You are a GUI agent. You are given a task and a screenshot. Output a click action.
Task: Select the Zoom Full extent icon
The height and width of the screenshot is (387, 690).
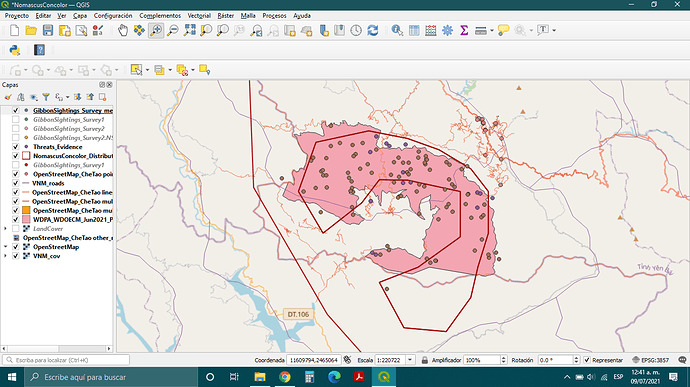[190, 30]
